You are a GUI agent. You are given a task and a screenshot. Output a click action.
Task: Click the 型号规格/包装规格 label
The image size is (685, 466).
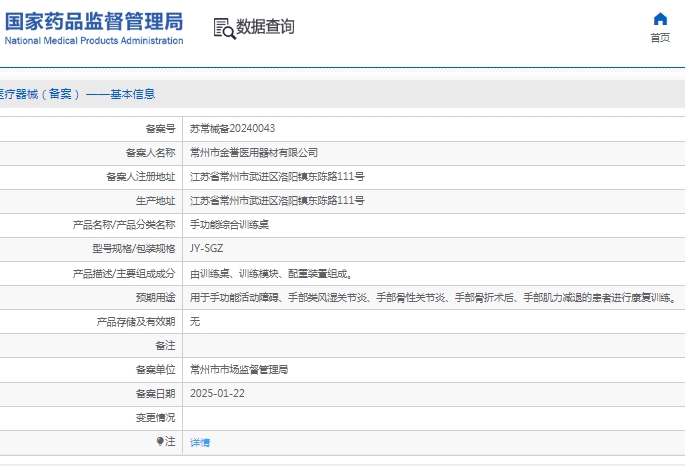click(134, 249)
